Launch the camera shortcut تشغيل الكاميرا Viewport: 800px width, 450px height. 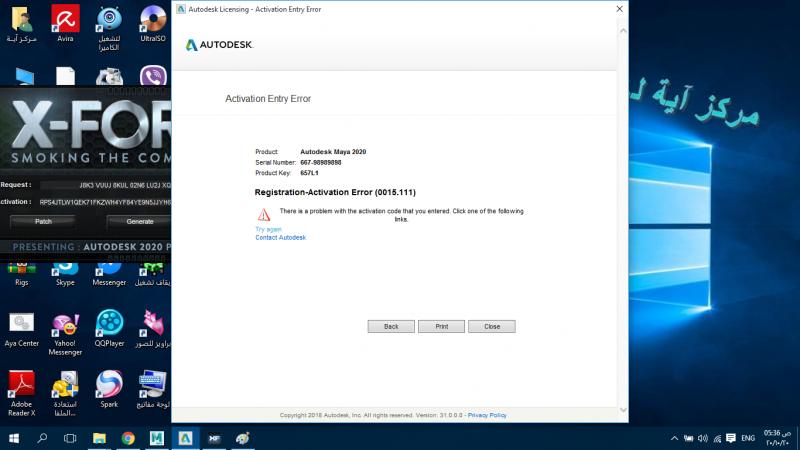pyautogui.click(x=109, y=28)
